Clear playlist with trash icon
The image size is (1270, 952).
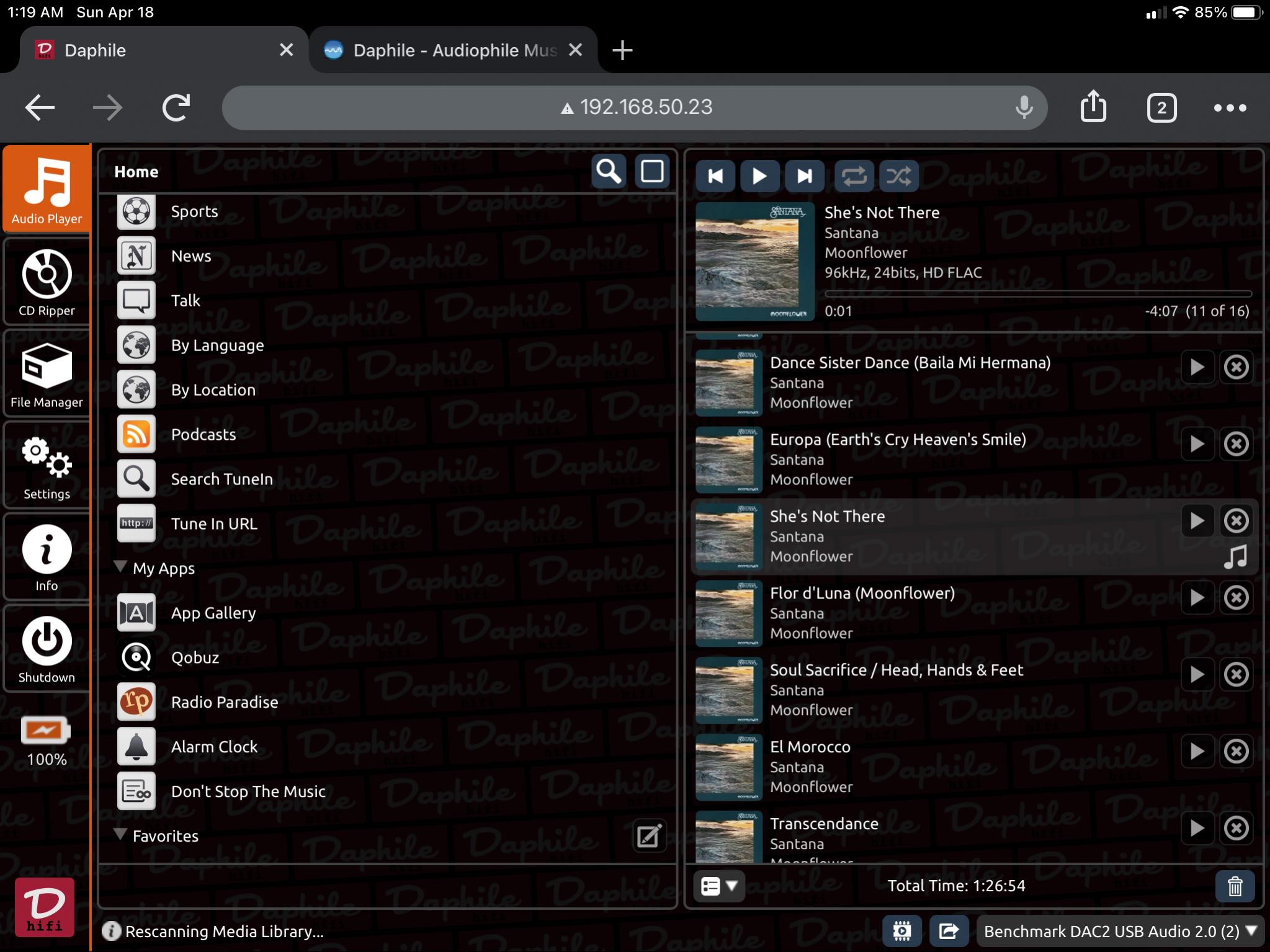1235,886
